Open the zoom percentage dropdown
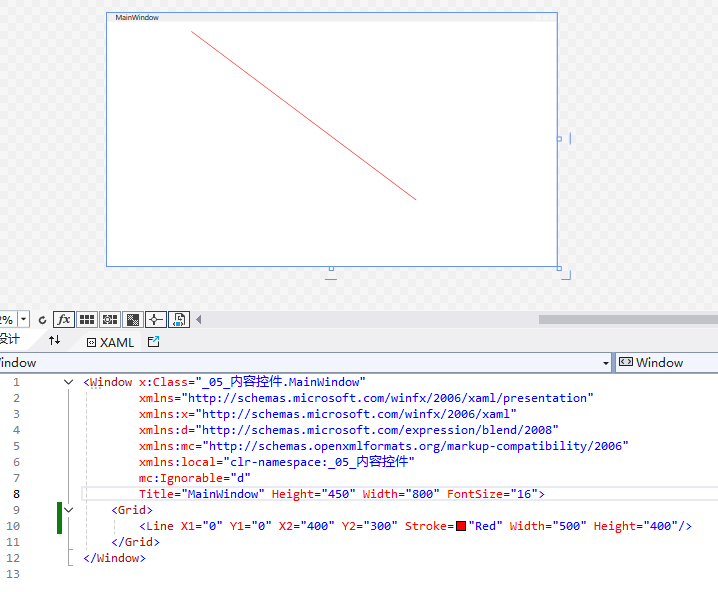Viewport: 718px width, 592px height. [x=24, y=320]
